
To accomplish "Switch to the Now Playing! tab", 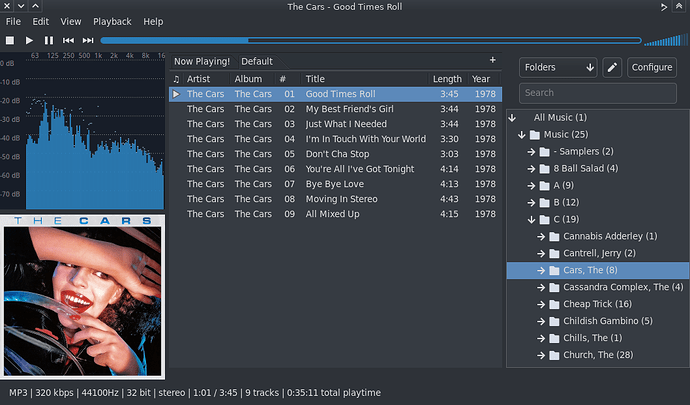I will [x=202, y=62].
